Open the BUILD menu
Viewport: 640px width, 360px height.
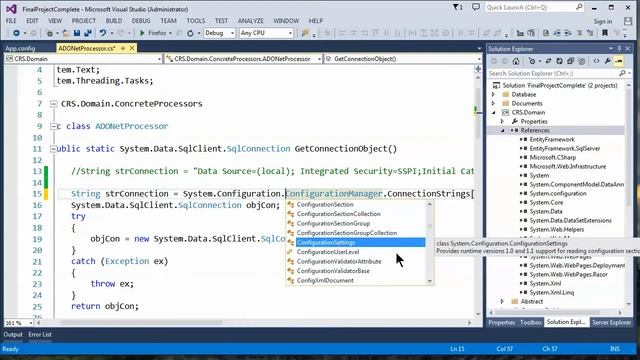[x=113, y=21]
